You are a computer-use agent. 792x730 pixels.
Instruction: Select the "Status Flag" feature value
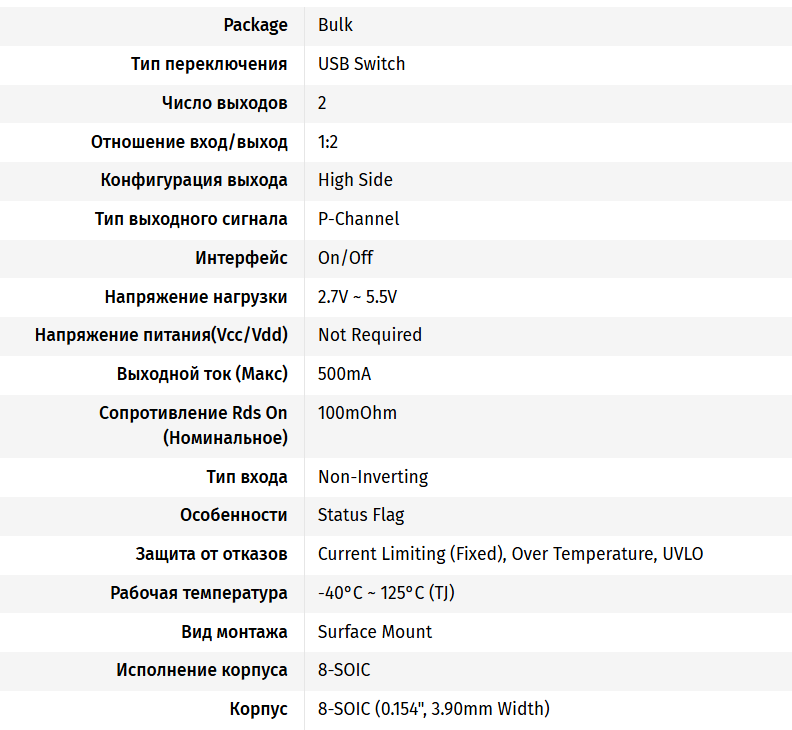pyautogui.click(x=361, y=516)
